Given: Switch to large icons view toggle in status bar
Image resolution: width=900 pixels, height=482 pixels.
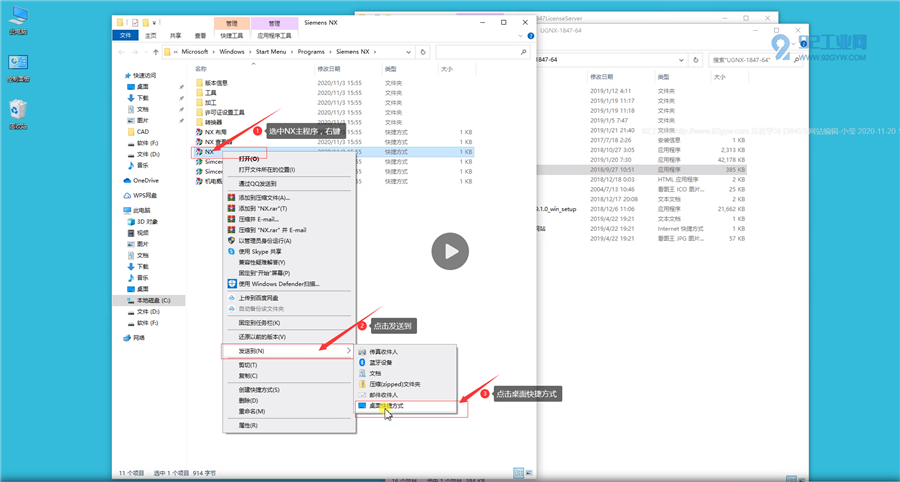Looking at the screenshot, I should coord(527,473).
